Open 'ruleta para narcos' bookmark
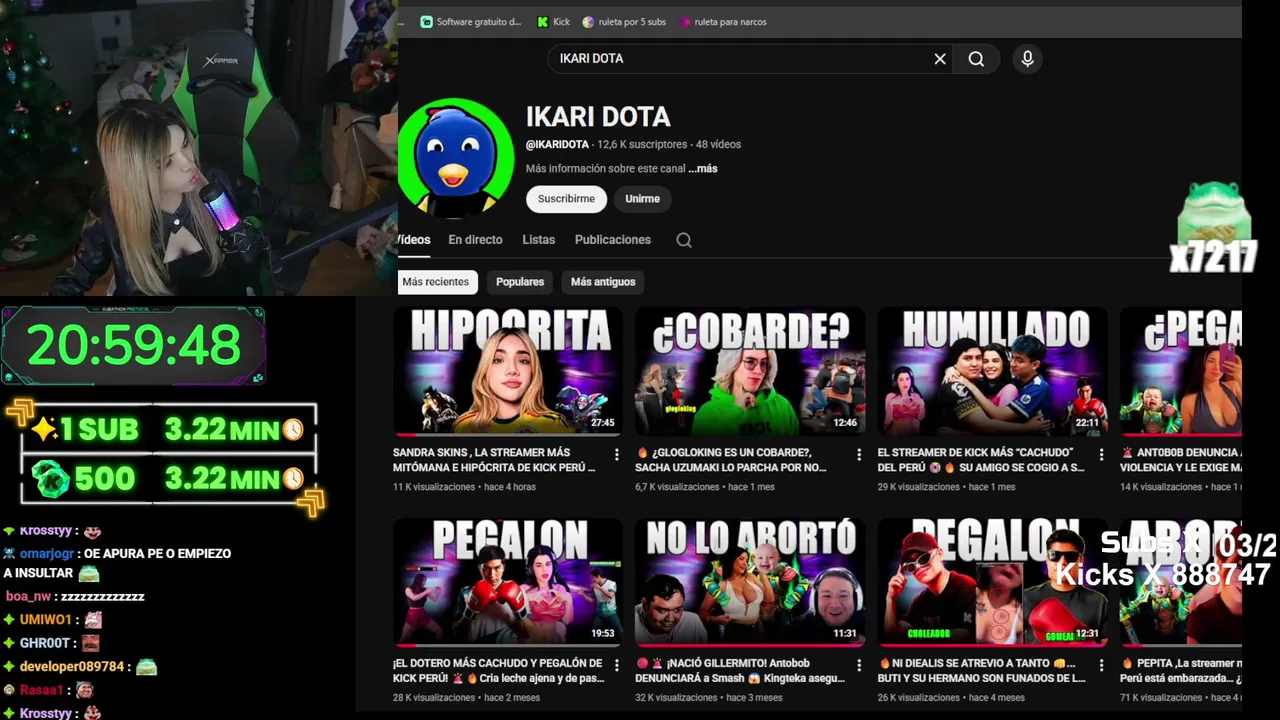Screen dimensions: 1280x720 [x=723, y=22]
